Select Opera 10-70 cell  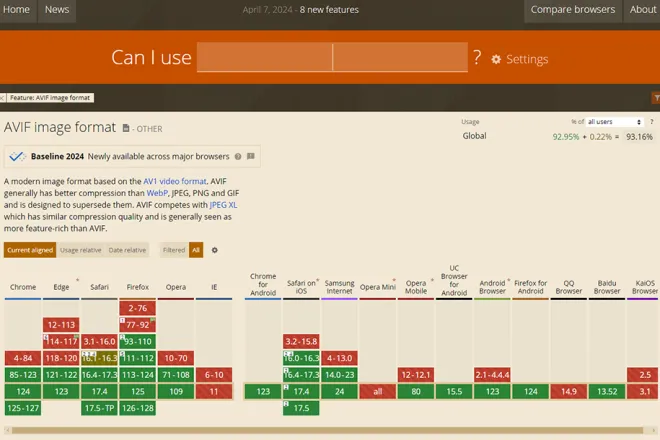[x=176, y=358]
